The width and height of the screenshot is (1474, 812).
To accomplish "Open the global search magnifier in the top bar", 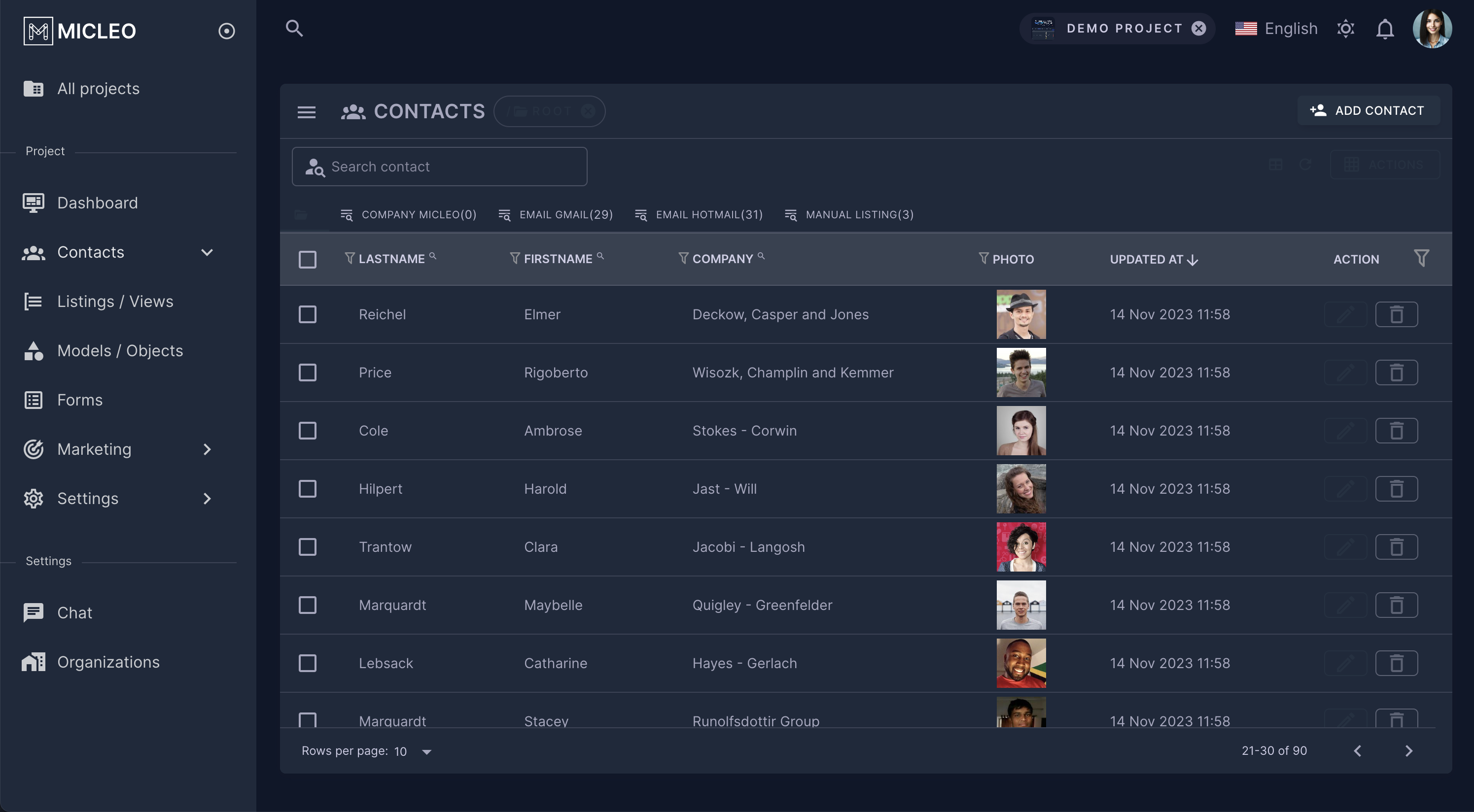I will 295,28.
